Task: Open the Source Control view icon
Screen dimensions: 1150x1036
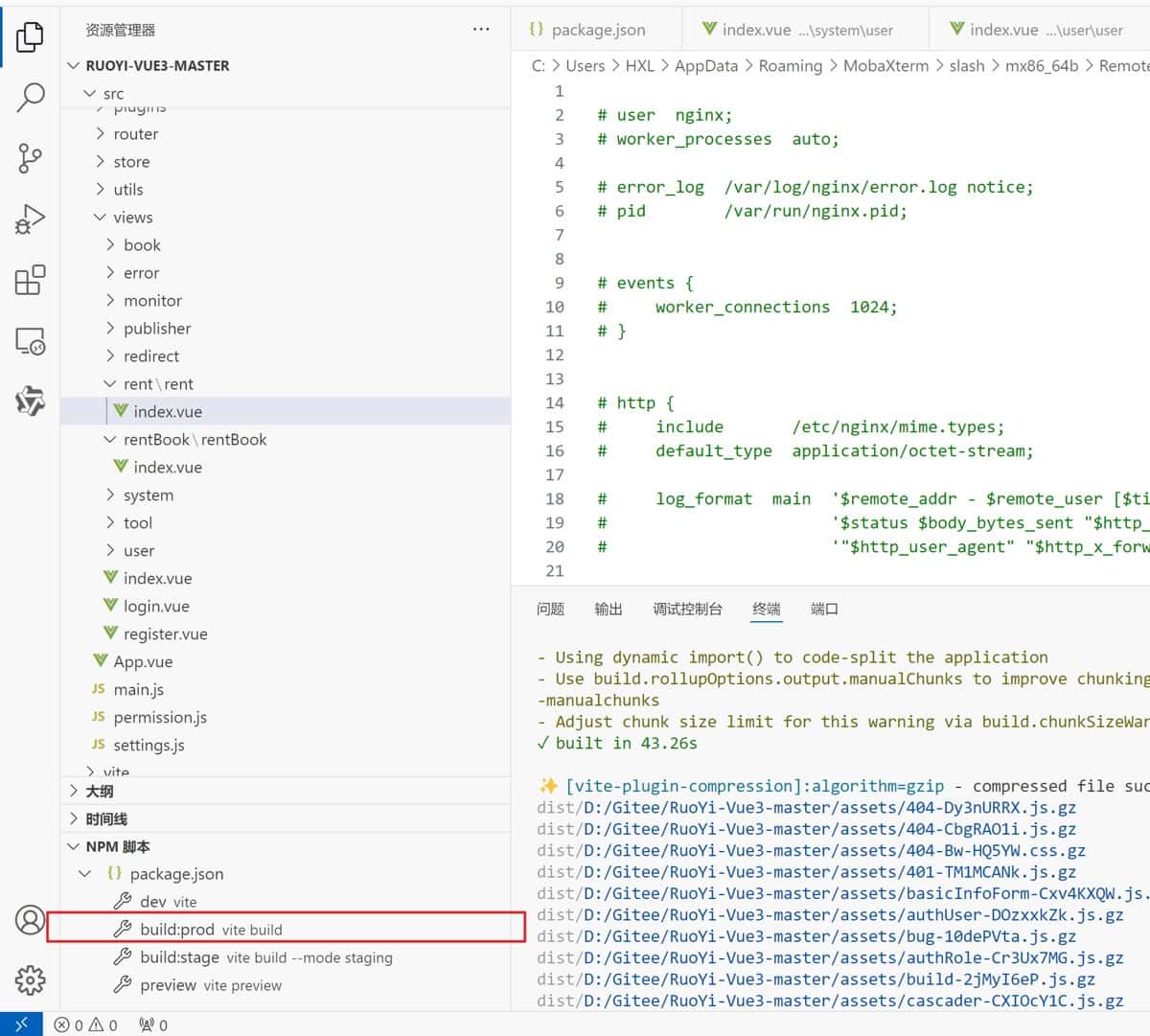Action: point(30,158)
